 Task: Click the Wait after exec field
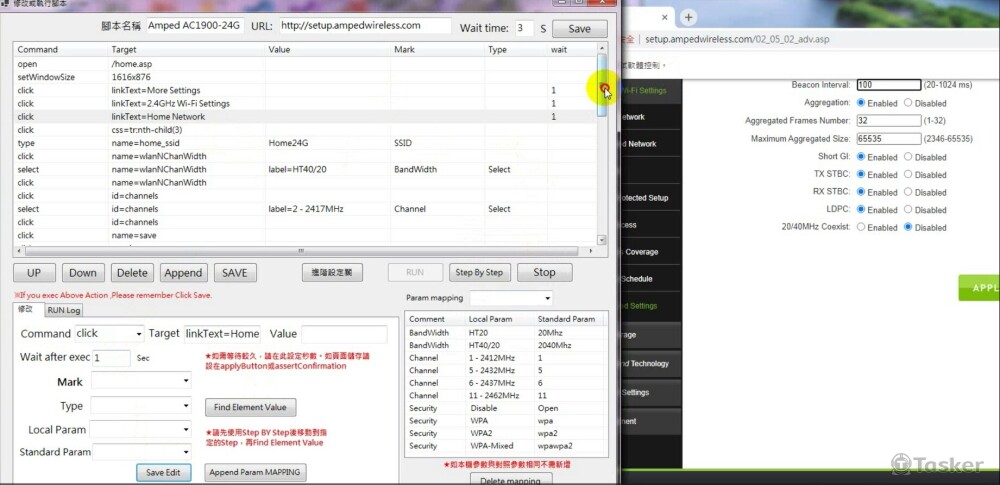pyautogui.click(x=112, y=358)
